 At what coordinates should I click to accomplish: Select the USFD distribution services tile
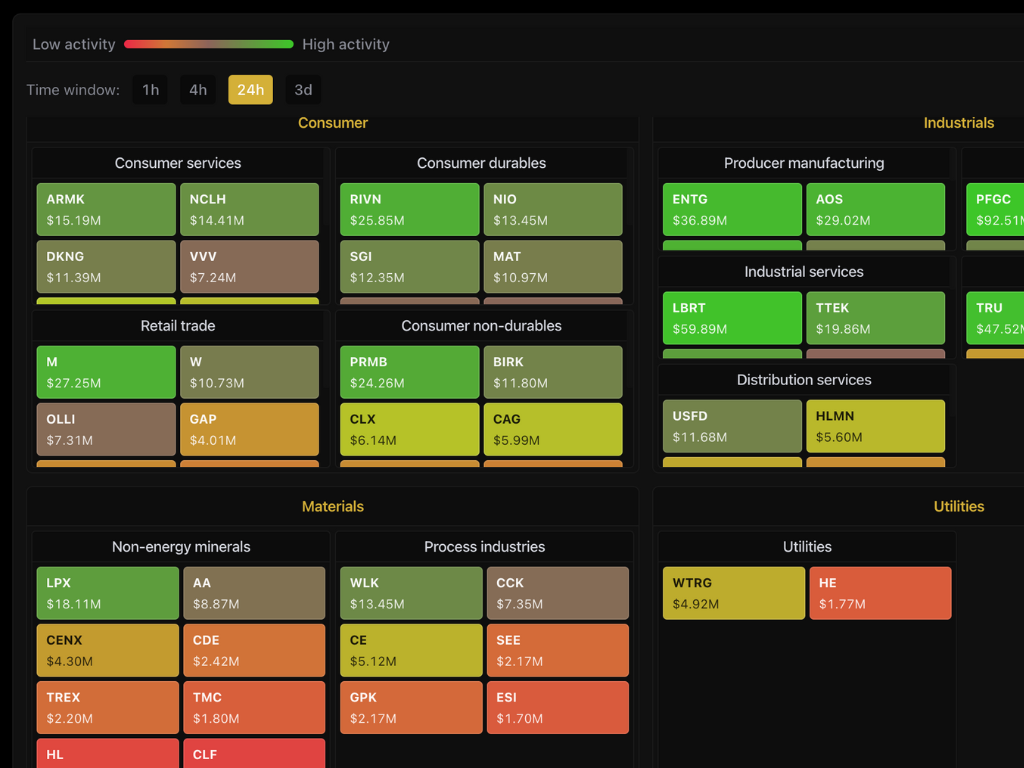click(732, 426)
